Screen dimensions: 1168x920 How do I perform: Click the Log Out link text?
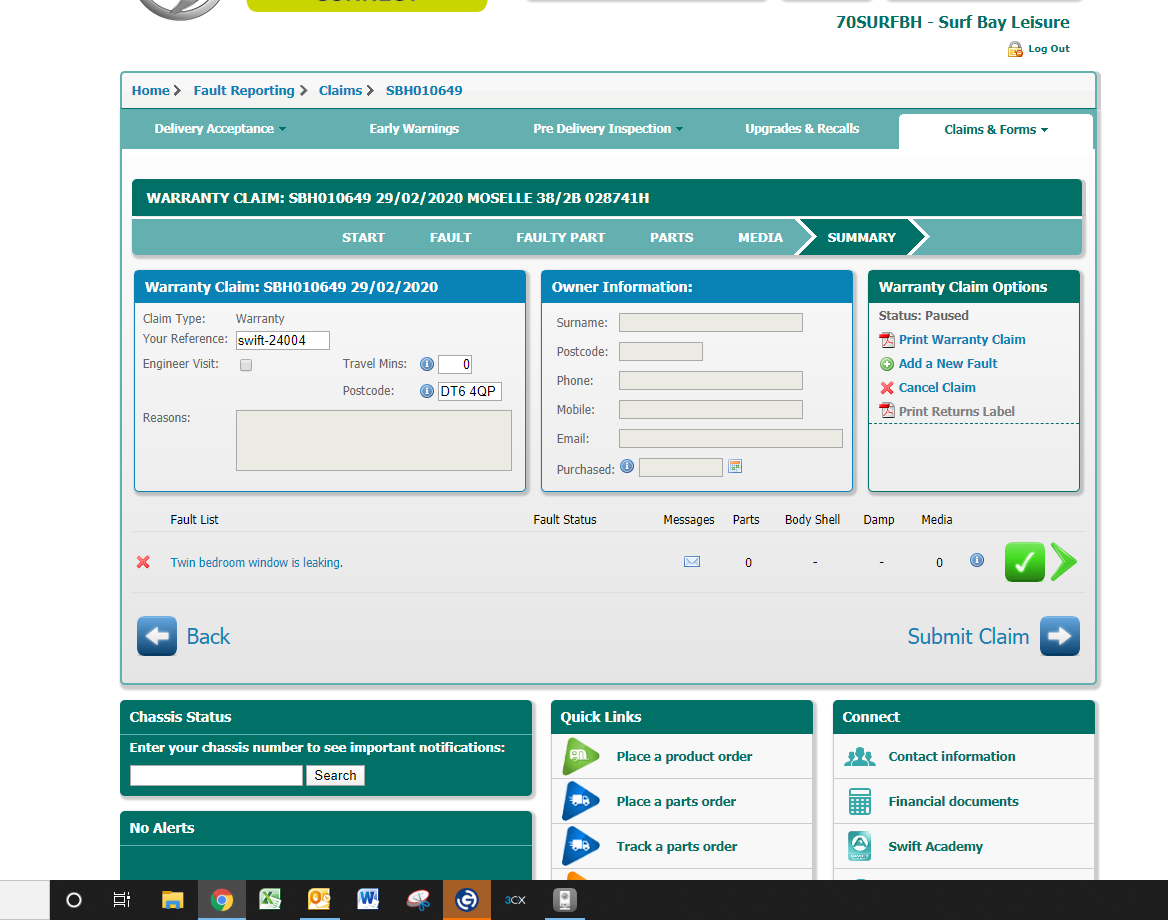pos(1049,49)
